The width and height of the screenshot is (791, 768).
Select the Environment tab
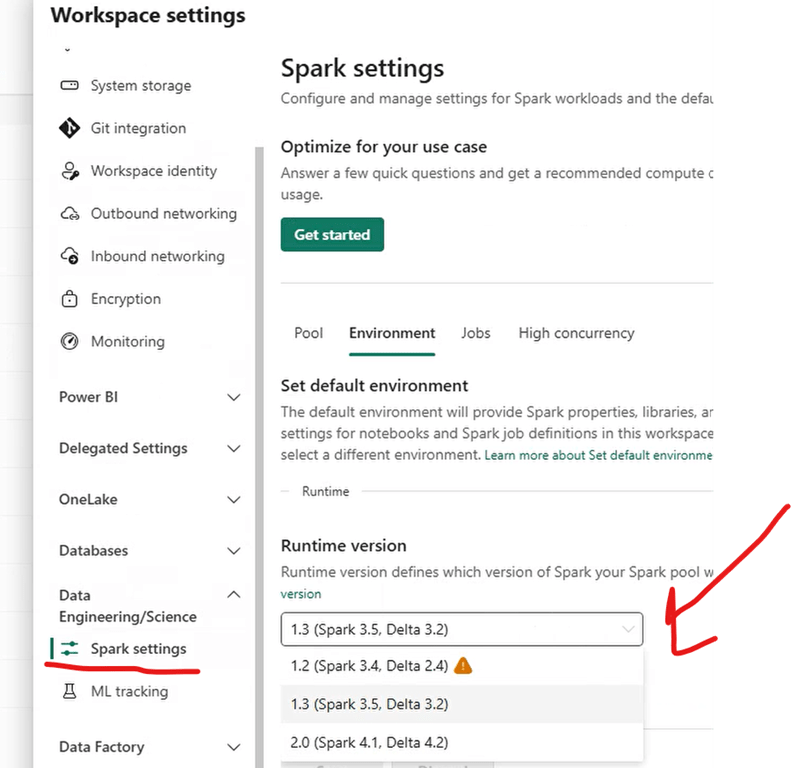click(x=392, y=333)
